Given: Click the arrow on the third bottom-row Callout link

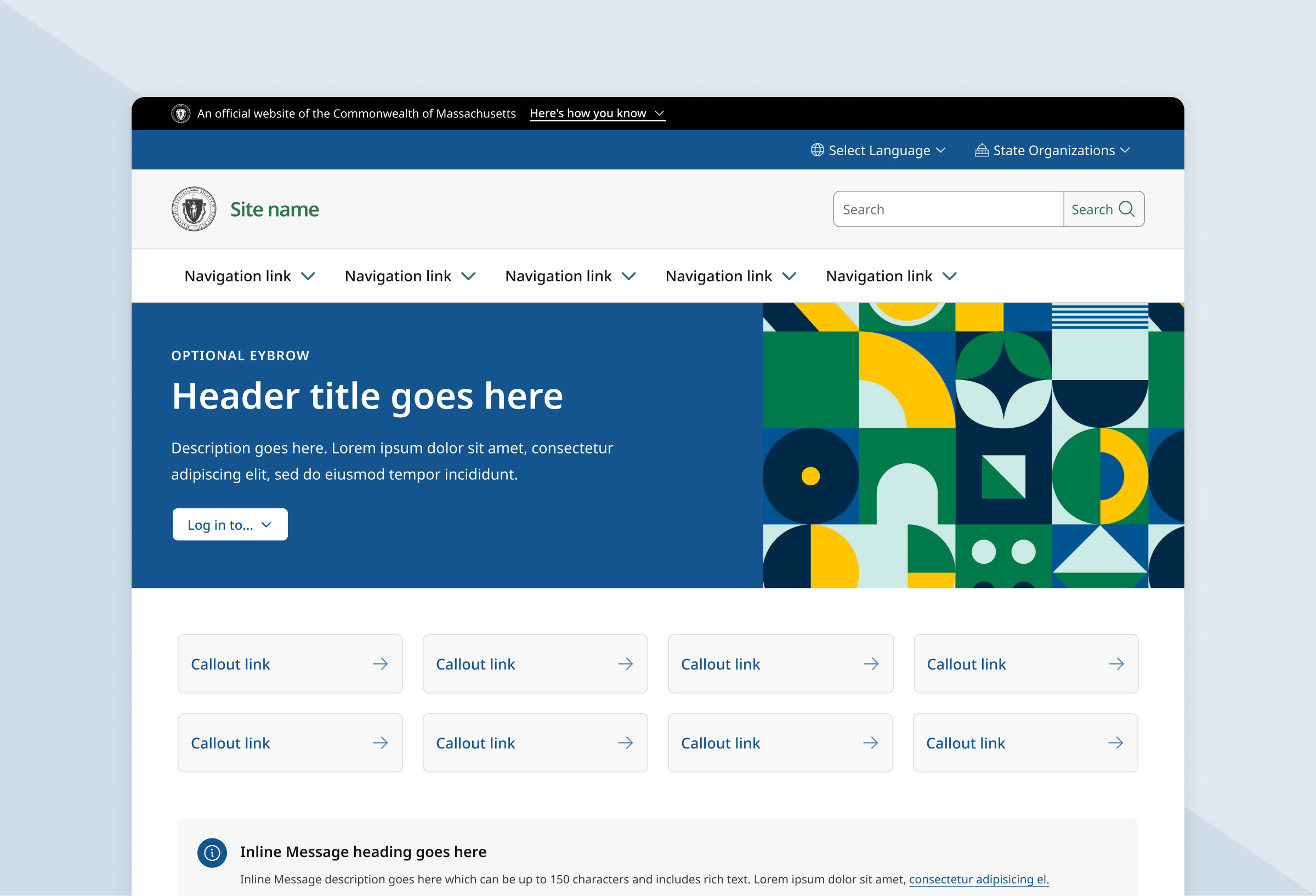Looking at the screenshot, I should [871, 742].
